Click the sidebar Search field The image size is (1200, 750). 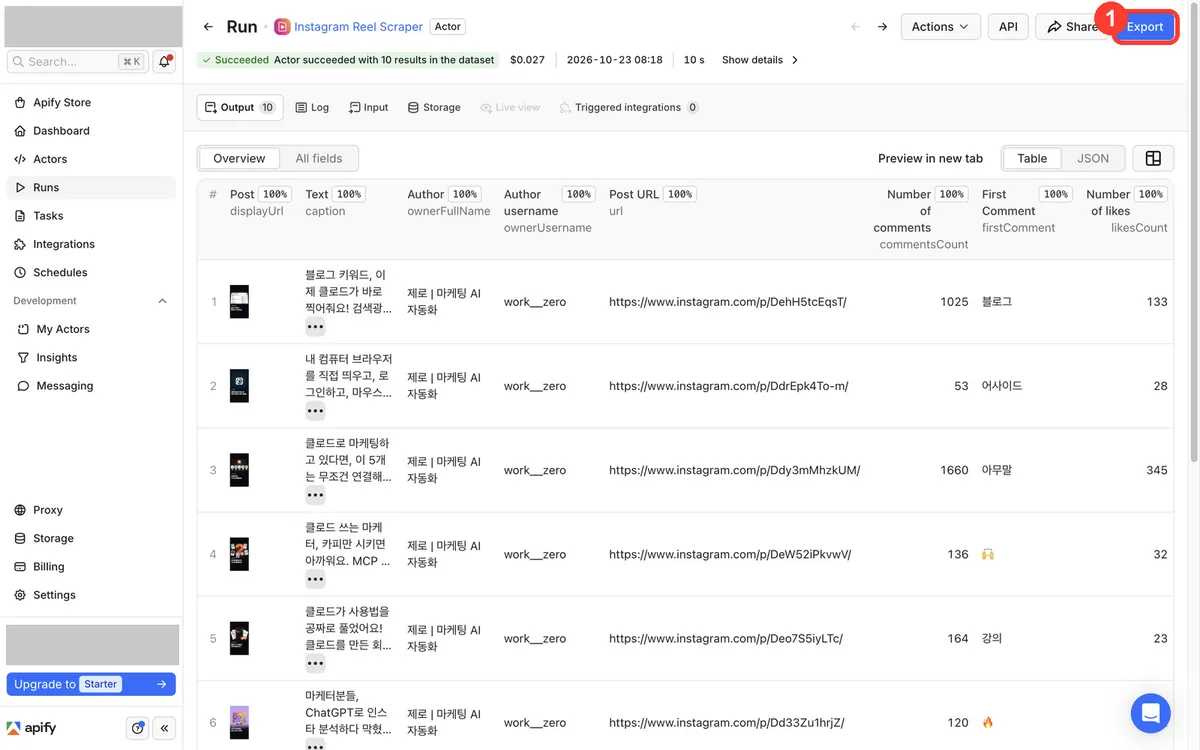coord(77,61)
